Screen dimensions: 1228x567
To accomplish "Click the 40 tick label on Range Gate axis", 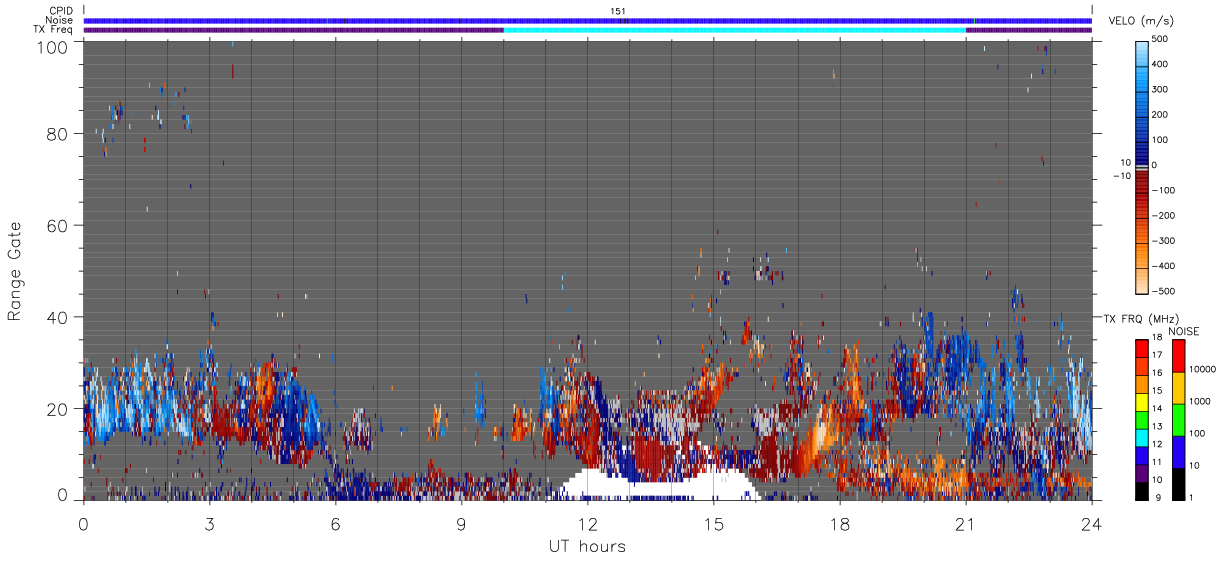I will point(58,317).
